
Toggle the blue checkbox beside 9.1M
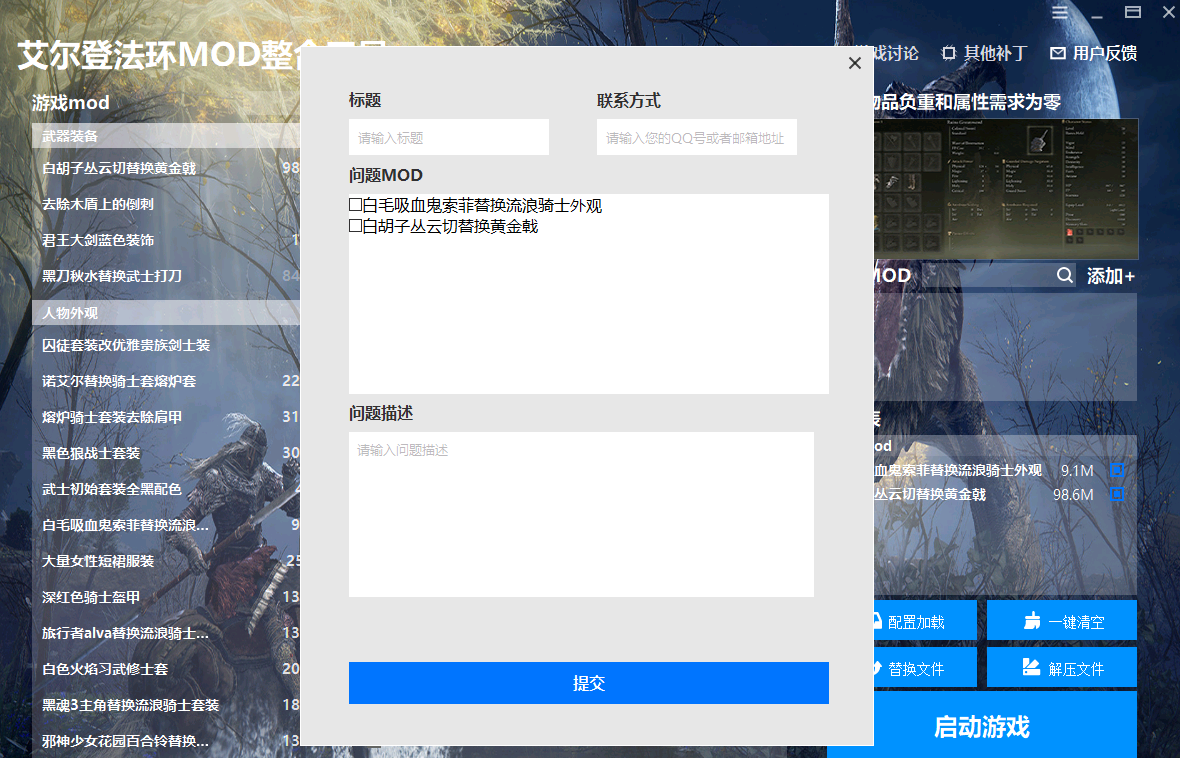tap(1117, 470)
